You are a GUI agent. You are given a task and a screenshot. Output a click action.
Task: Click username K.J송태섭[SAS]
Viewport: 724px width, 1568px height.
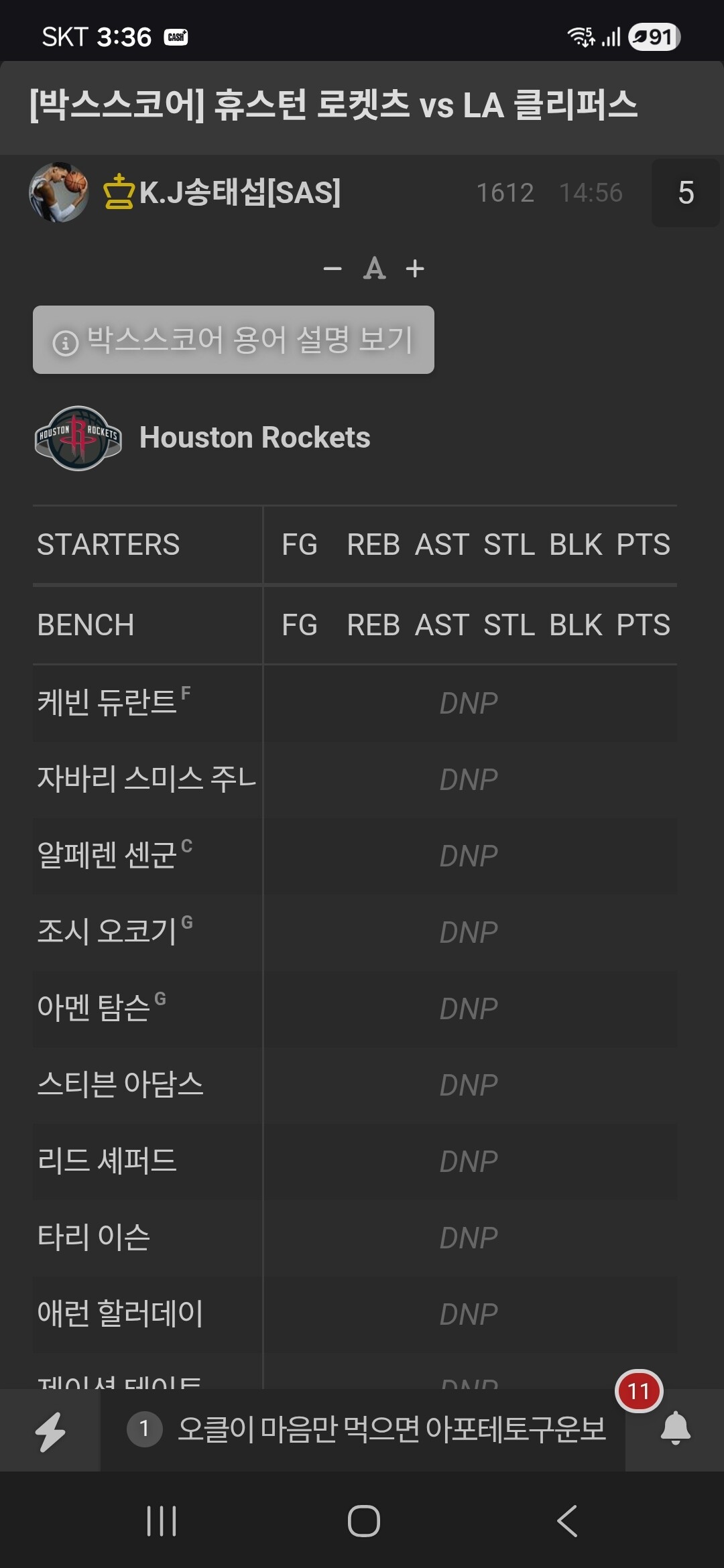(239, 192)
